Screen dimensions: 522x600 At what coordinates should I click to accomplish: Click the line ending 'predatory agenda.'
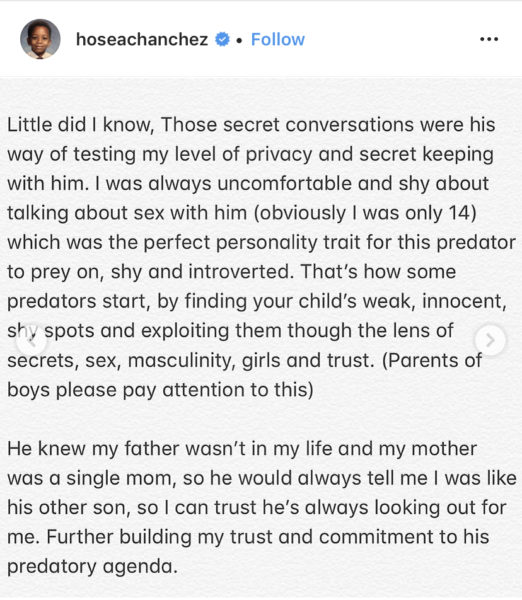(92, 566)
